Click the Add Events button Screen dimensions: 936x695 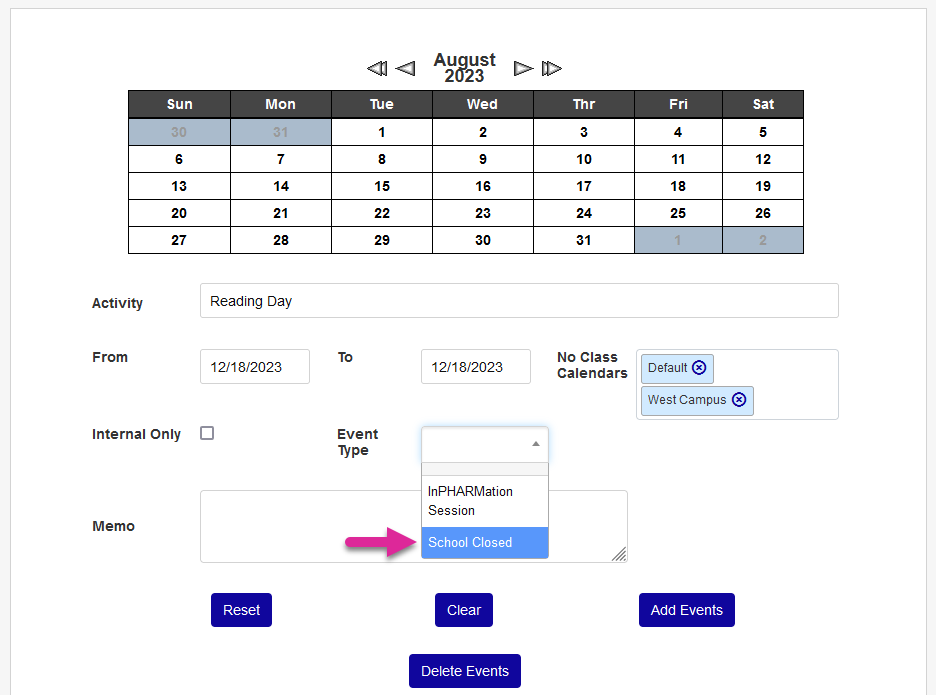pos(686,610)
